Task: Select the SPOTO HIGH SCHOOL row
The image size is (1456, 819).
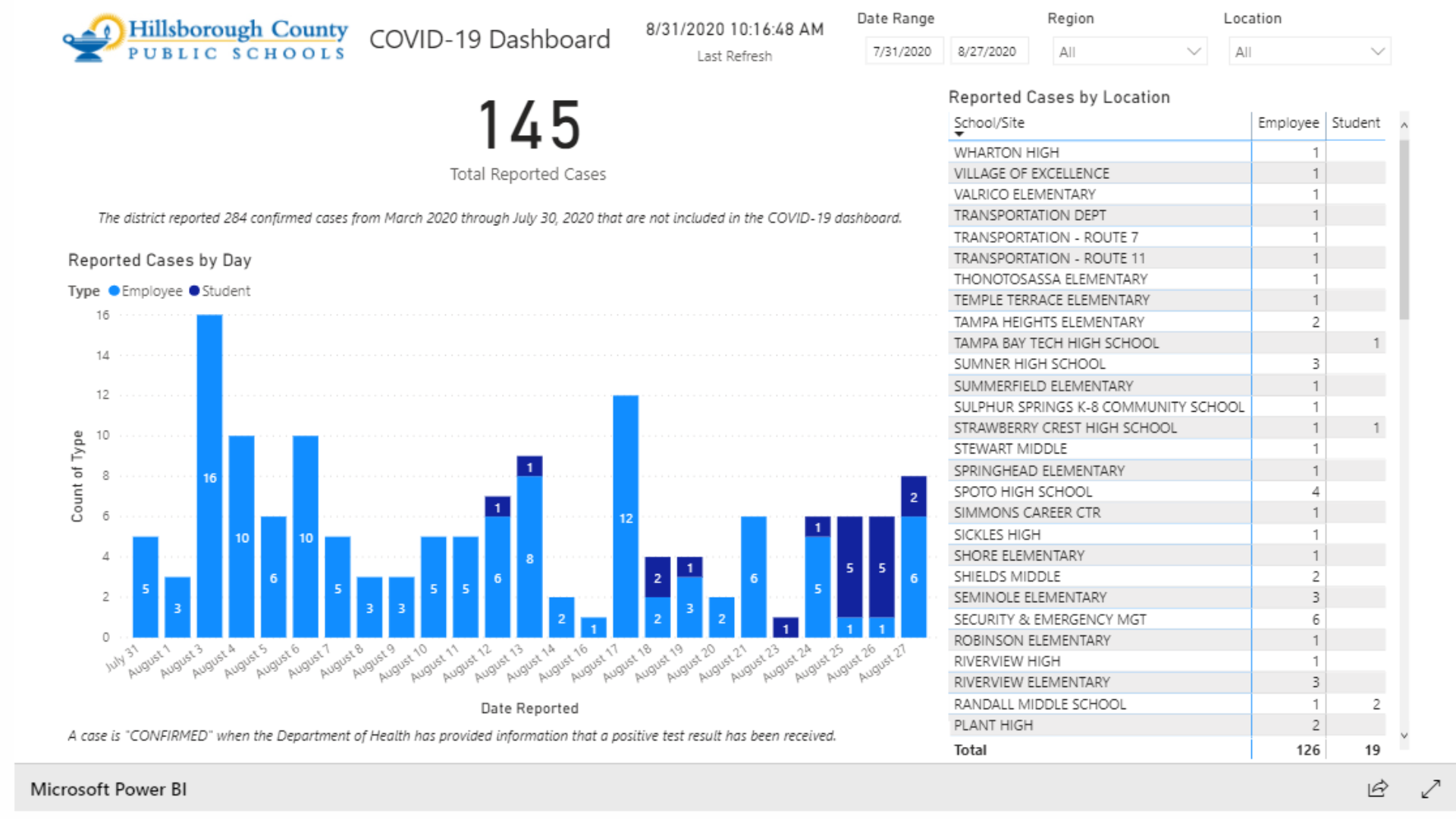Action: [1022, 491]
